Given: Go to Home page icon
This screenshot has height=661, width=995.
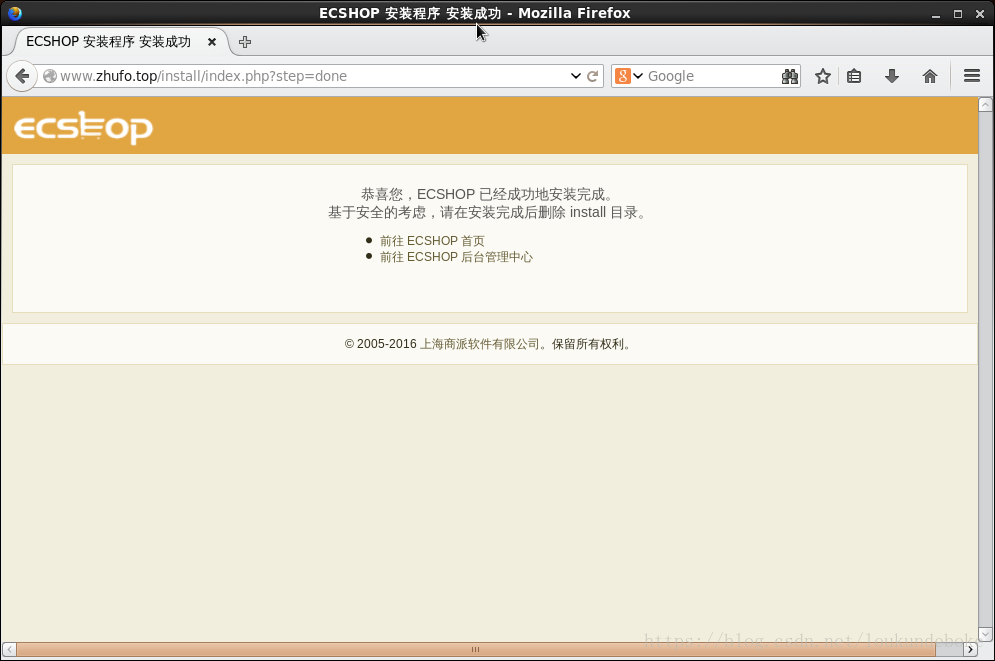Looking at the screenshot, I should [930, 76].
